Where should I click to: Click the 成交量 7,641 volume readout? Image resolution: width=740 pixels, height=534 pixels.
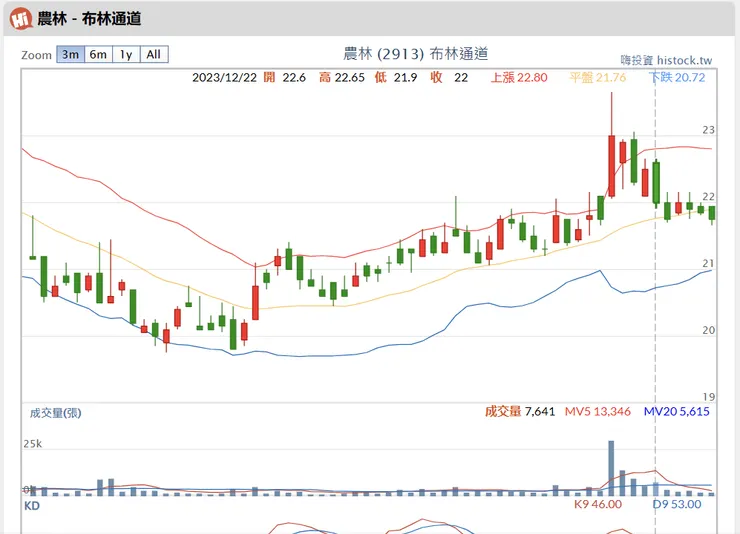click(x=520, y=411)
